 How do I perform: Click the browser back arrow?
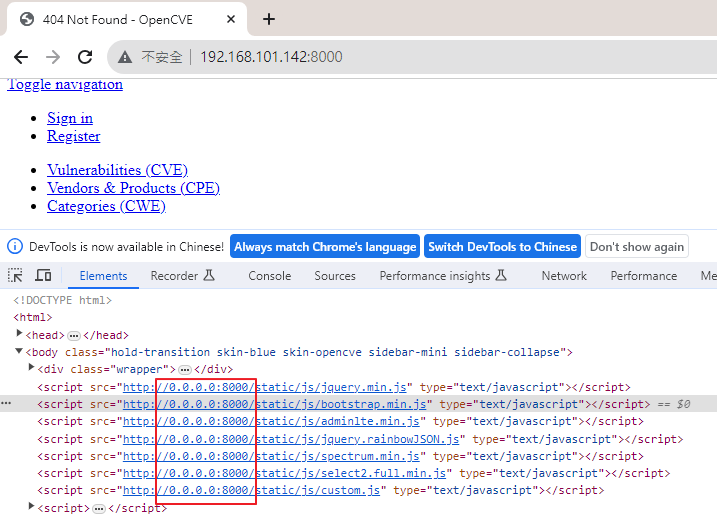[21, 57]
